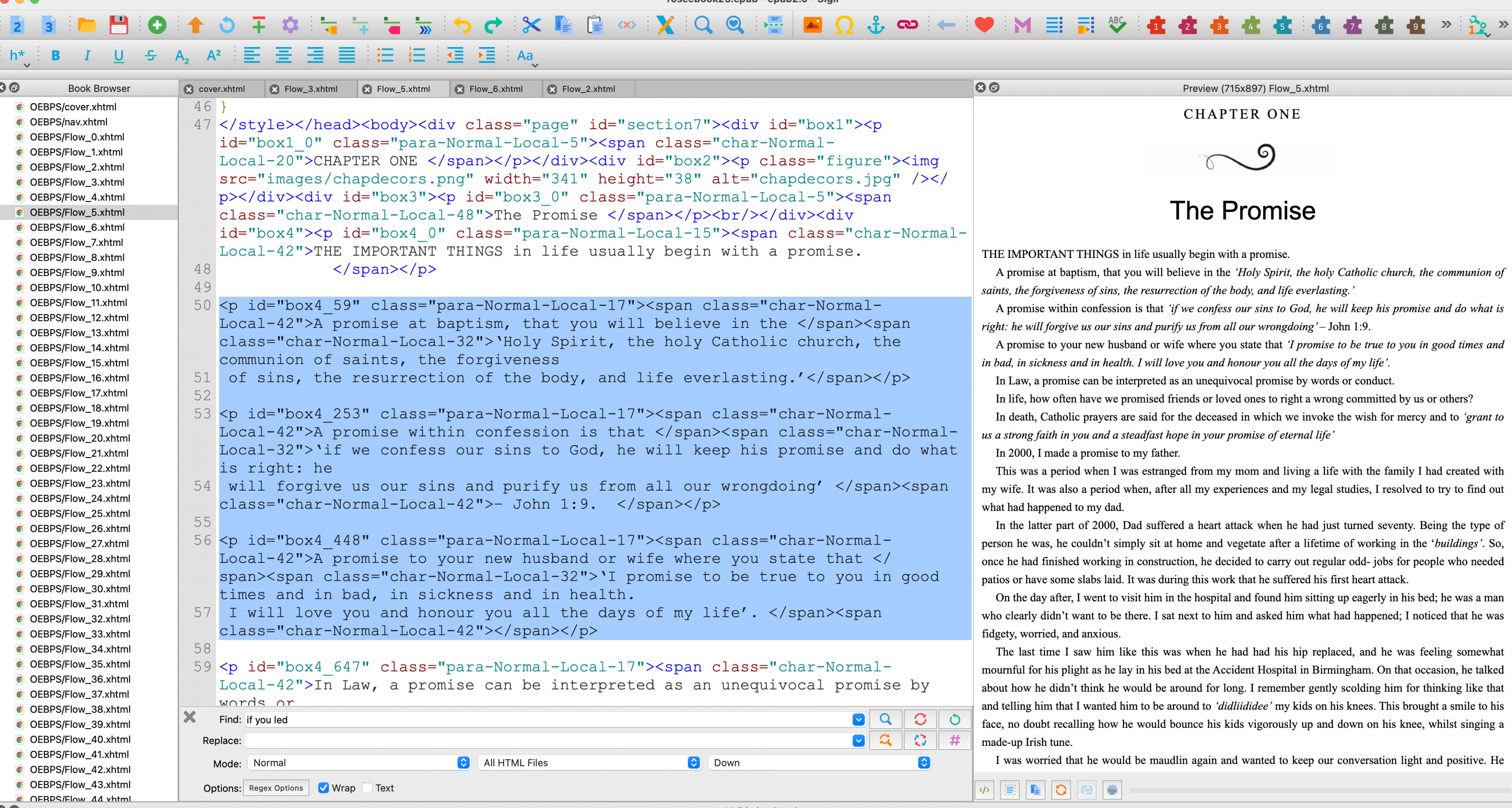Apply Bold formatting in toolbar

point(56,56)
